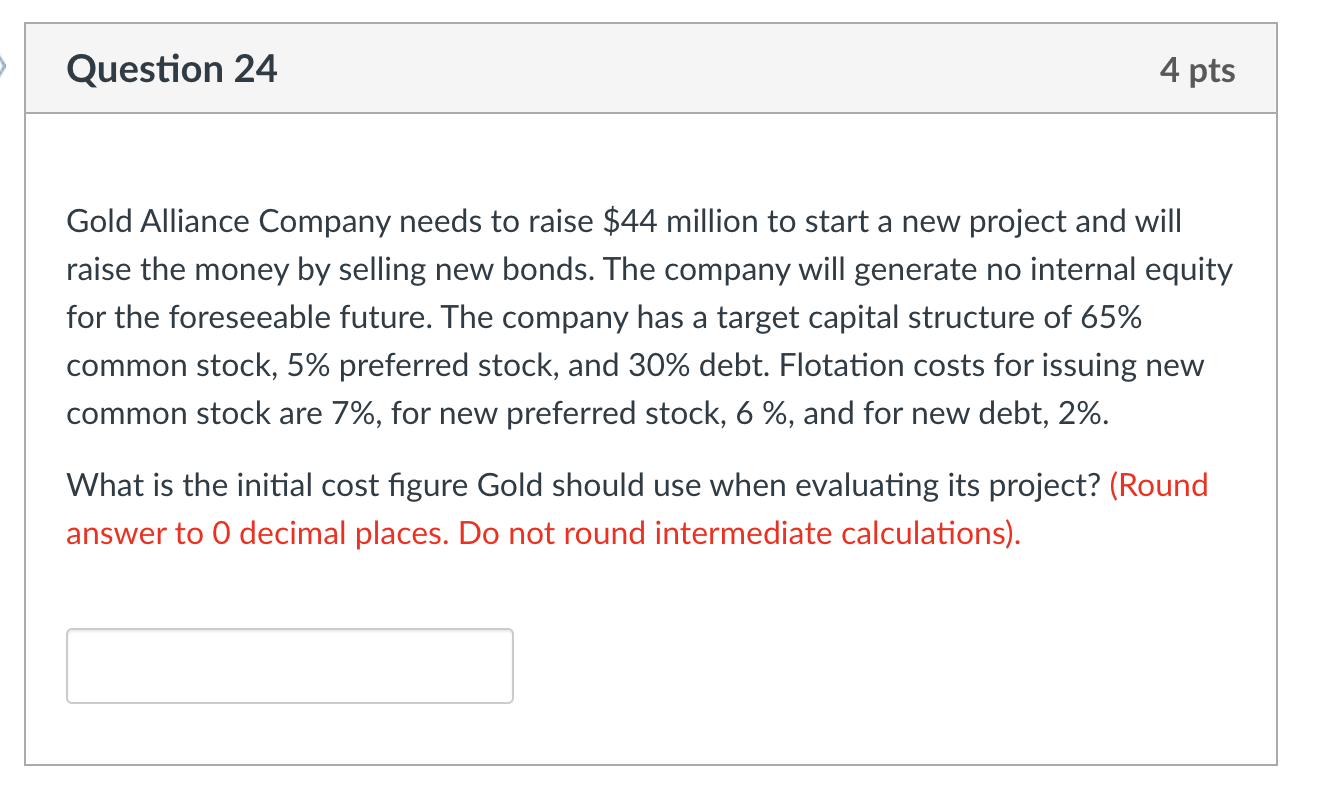Click inside the blank answer field
This screenshot has height=796, width=1320.
[289, 665]
